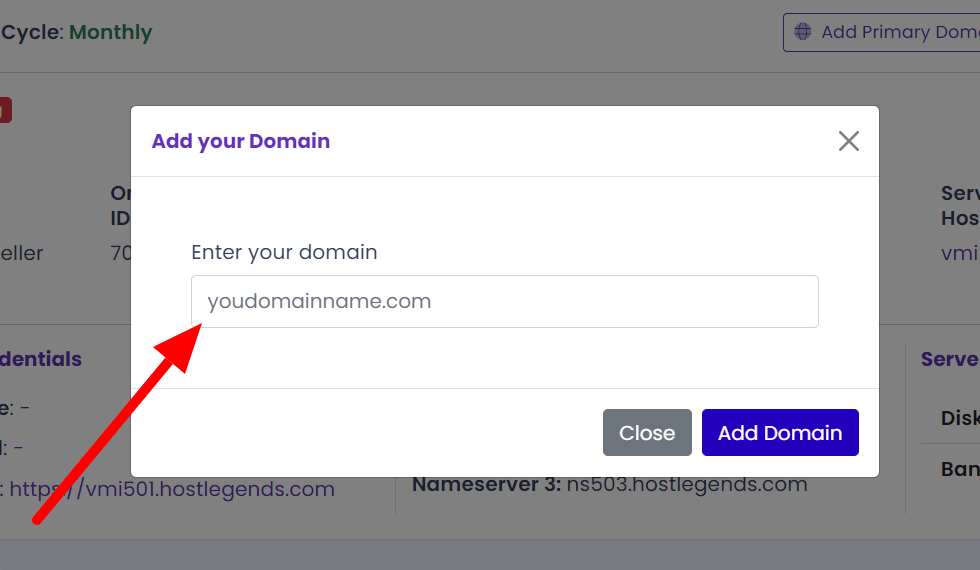Focus the youdomainname.com input field
Image resolution: width=980 pixels, height=570 pixels.
point(505,301)
